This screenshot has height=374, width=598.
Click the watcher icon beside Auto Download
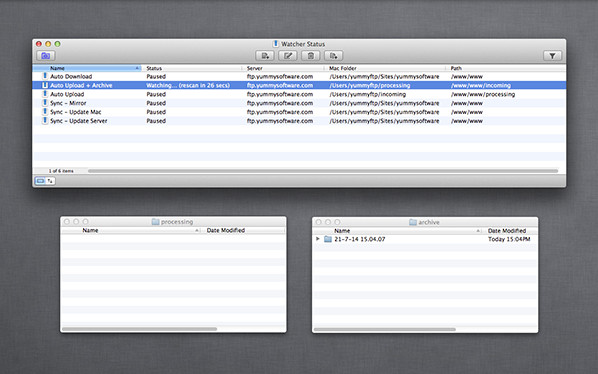(x=45, y=76)
